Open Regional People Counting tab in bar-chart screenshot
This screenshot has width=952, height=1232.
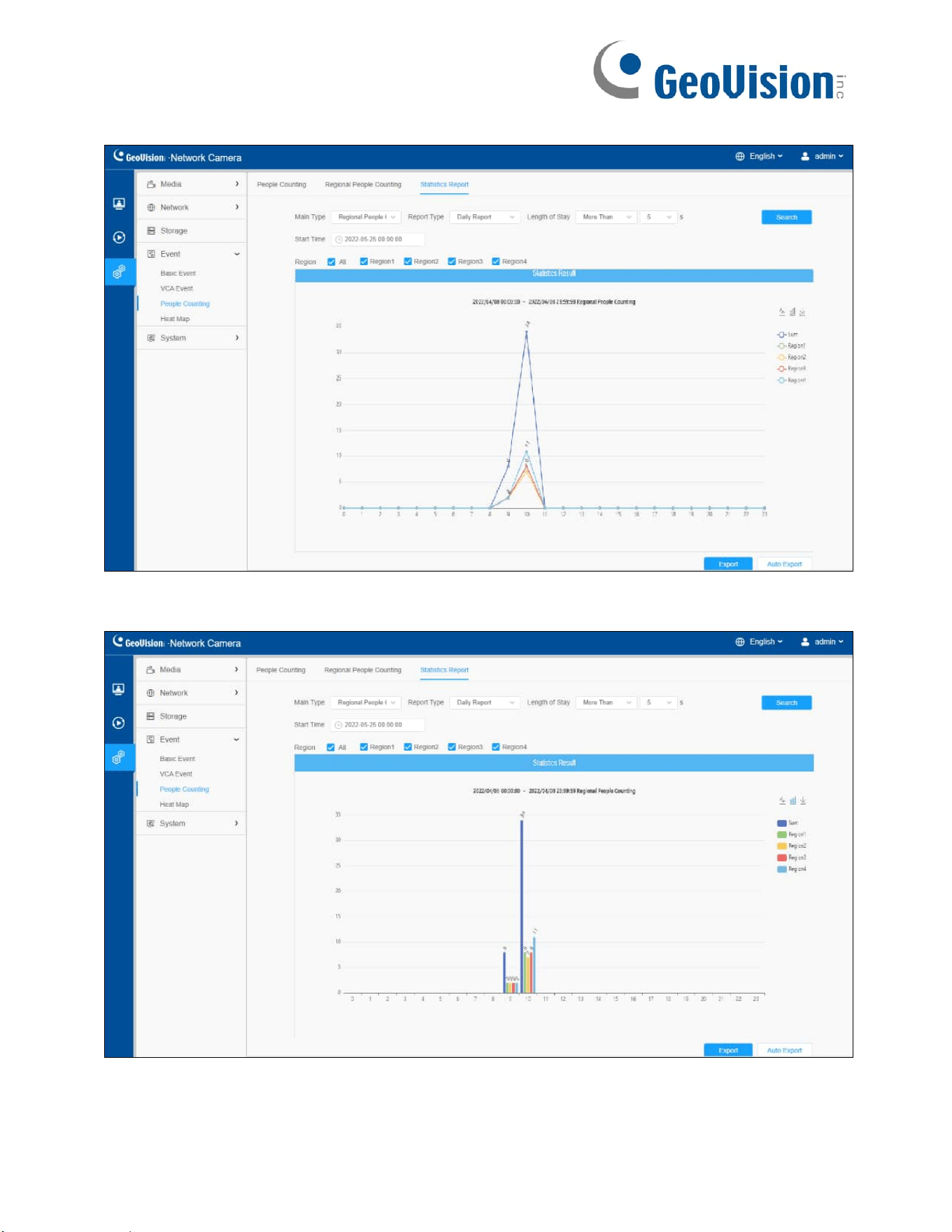[x=363, y=670]
